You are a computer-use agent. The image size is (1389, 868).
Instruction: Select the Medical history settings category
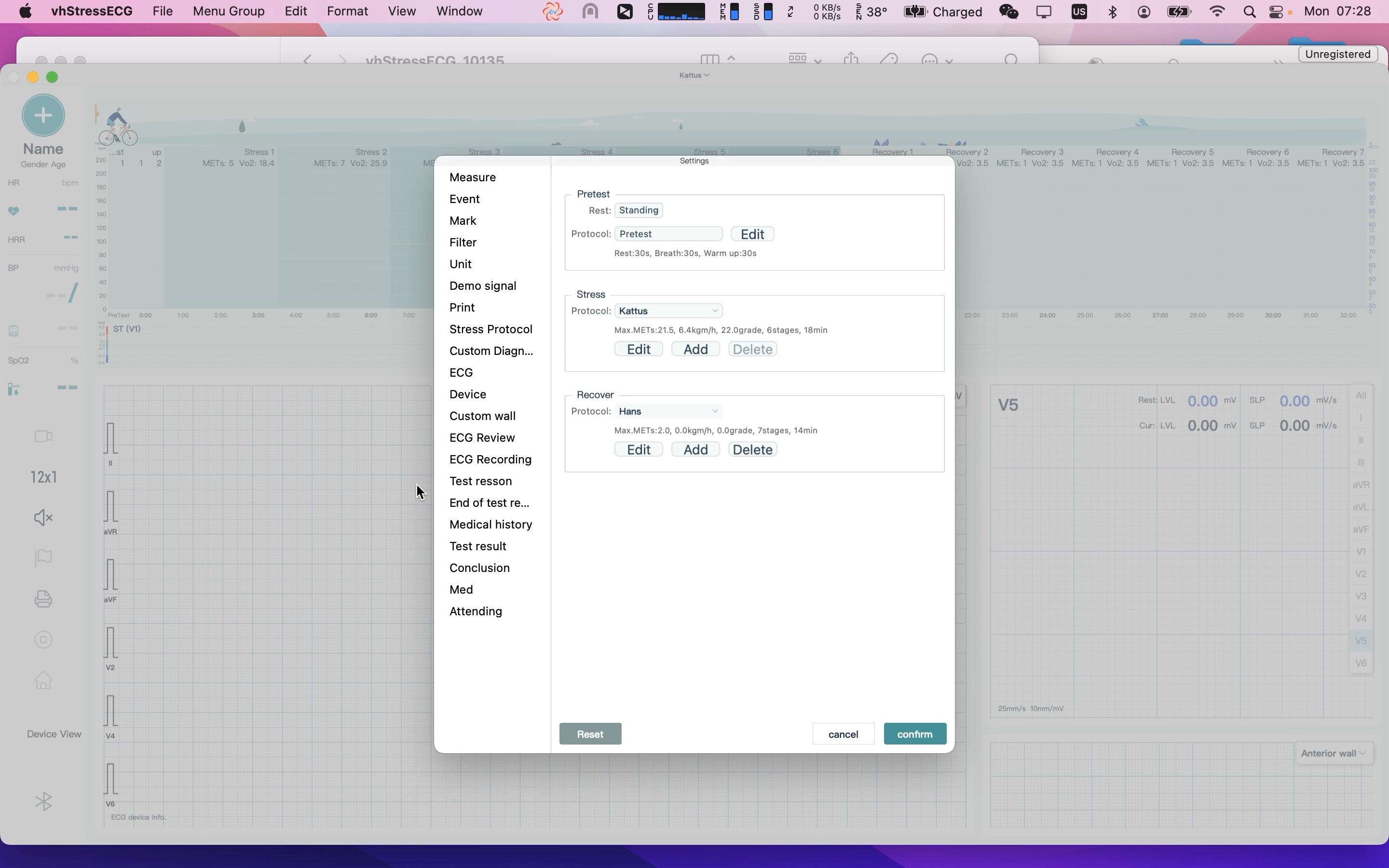(x=491, y=525)
